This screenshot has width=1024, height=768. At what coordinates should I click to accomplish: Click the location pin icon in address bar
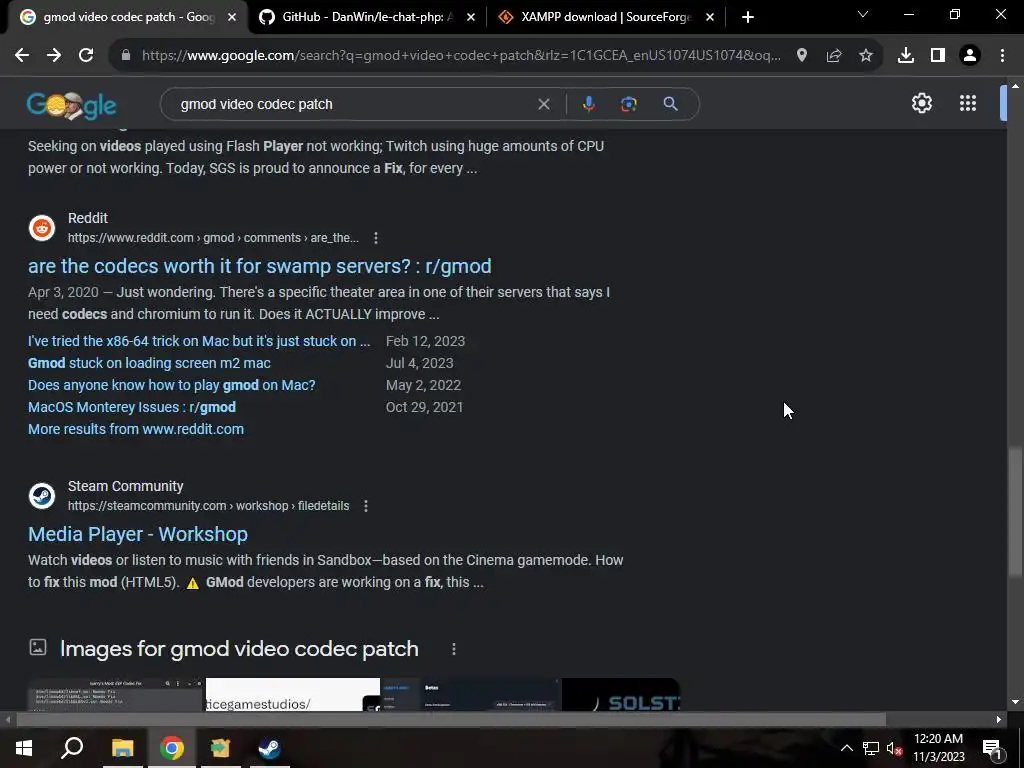click(x=802, y=56)
